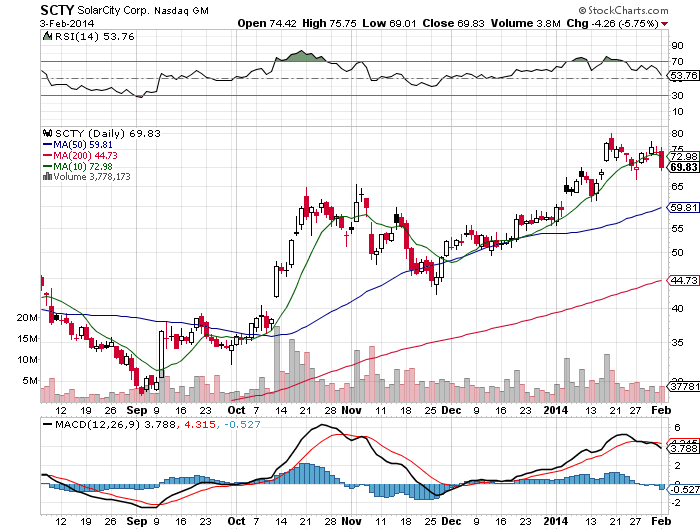
Task: Click 2014 on the price chart date axis
Action: pyautogui.click(x=556, y=410)
